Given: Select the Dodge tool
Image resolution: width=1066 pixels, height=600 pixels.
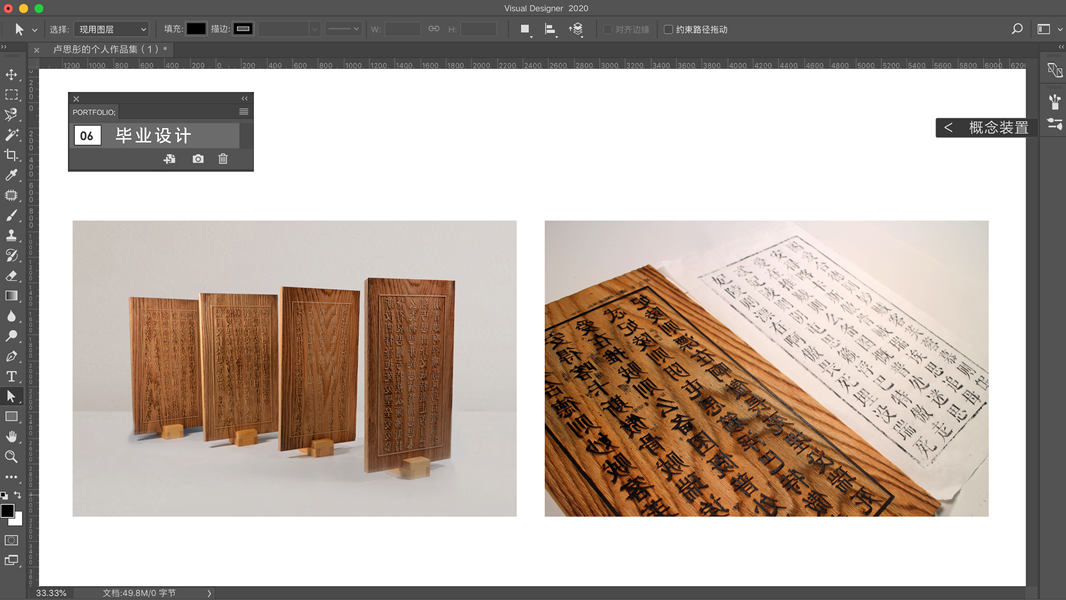Looking at the screenshot, I should pyautogui.click(x=12, y=336).
